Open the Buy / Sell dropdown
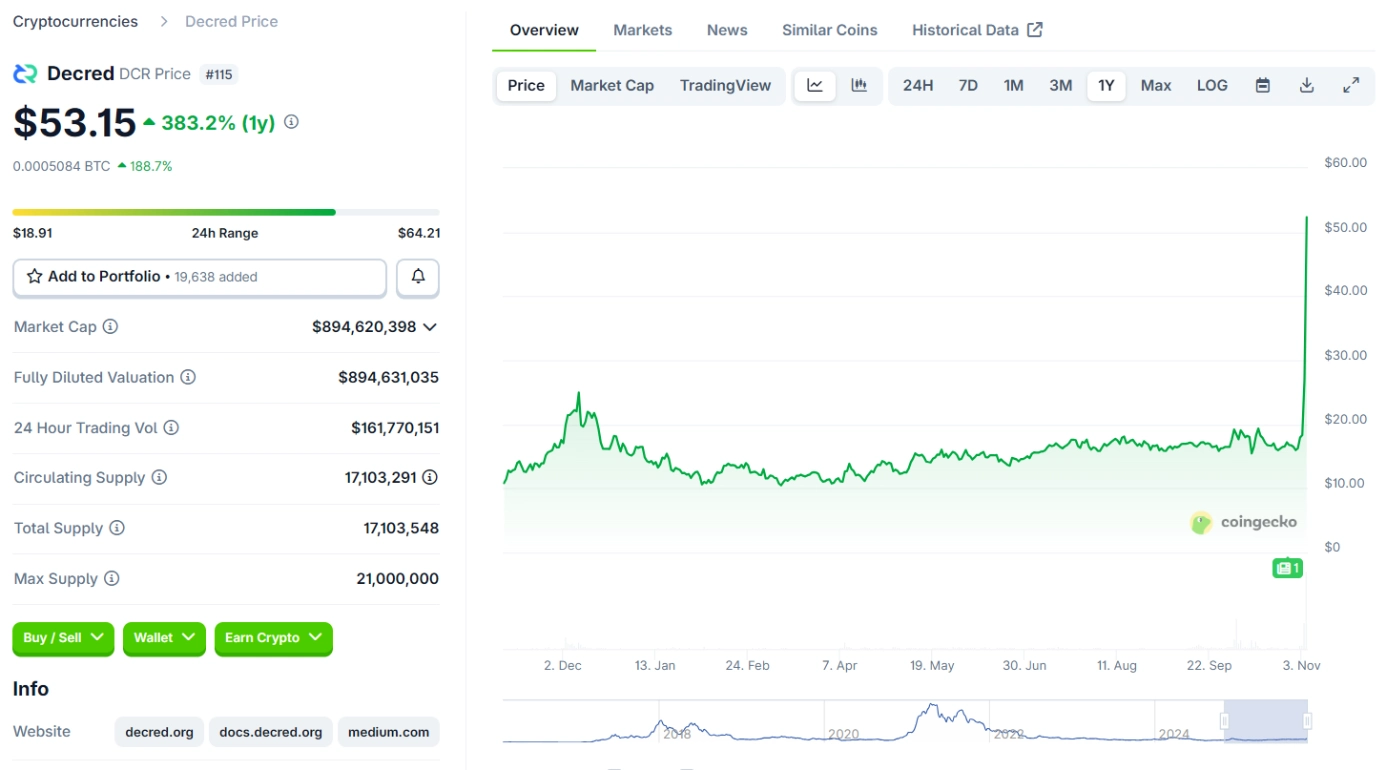 (x=63, y=638)
